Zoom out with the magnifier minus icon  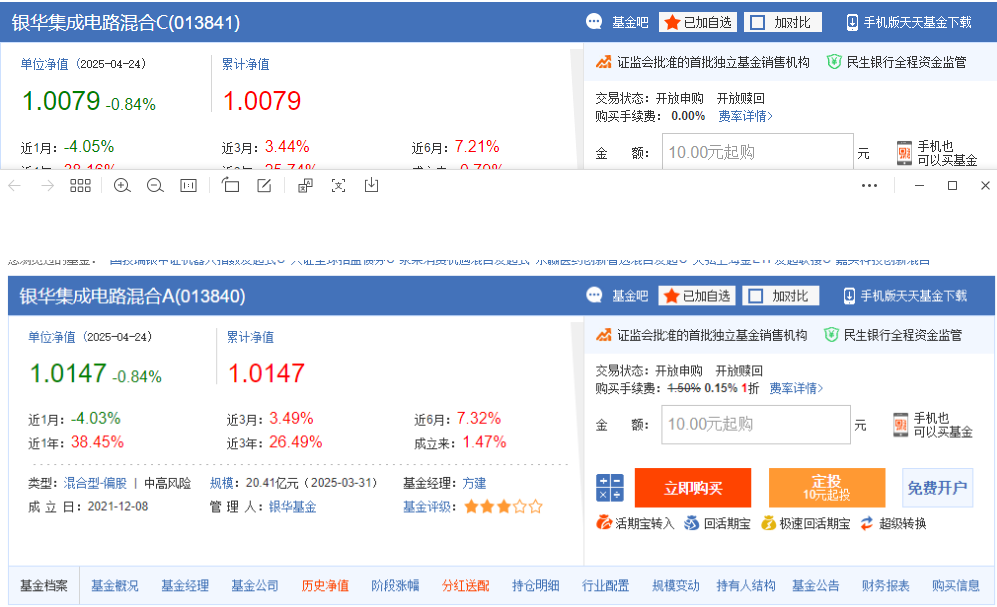(155, 186)
